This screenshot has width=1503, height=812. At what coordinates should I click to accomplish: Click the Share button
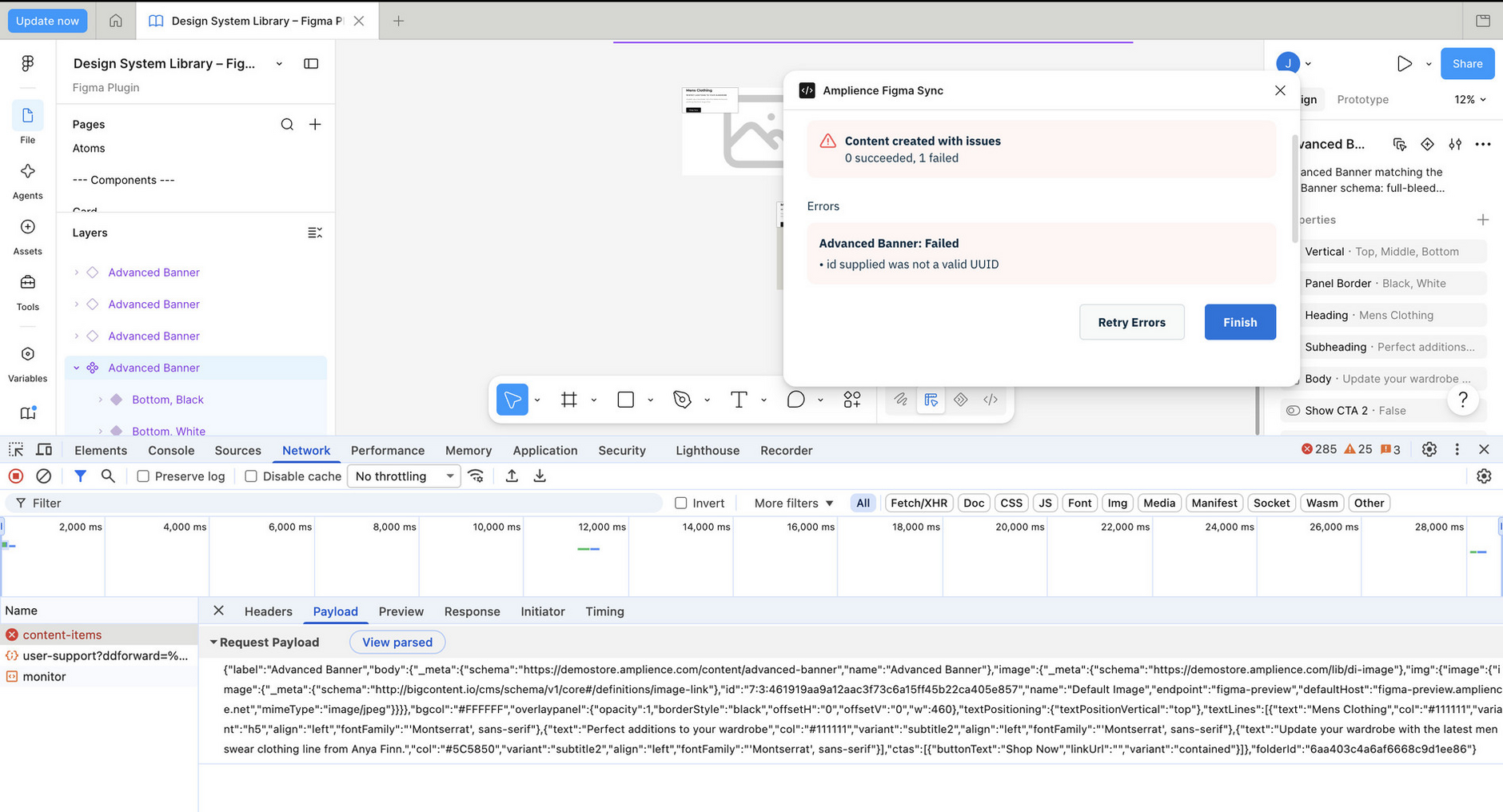tap(1467, 64)
